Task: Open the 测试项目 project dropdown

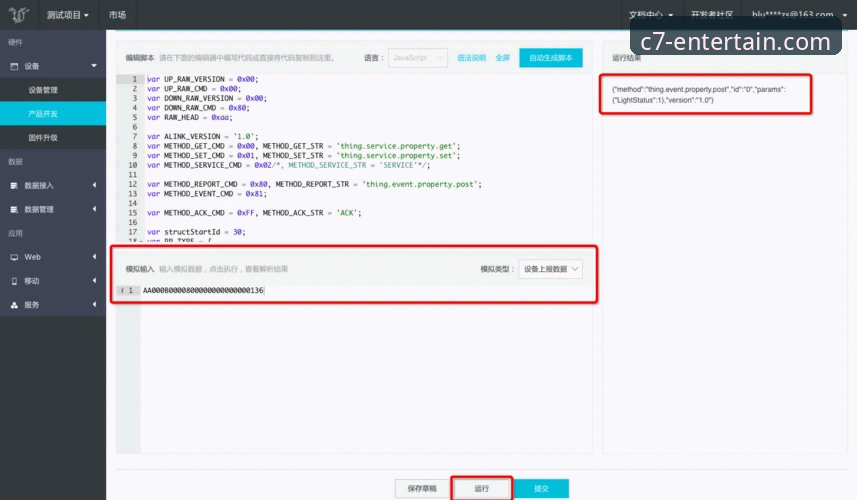Action: (x=67, y=15)
